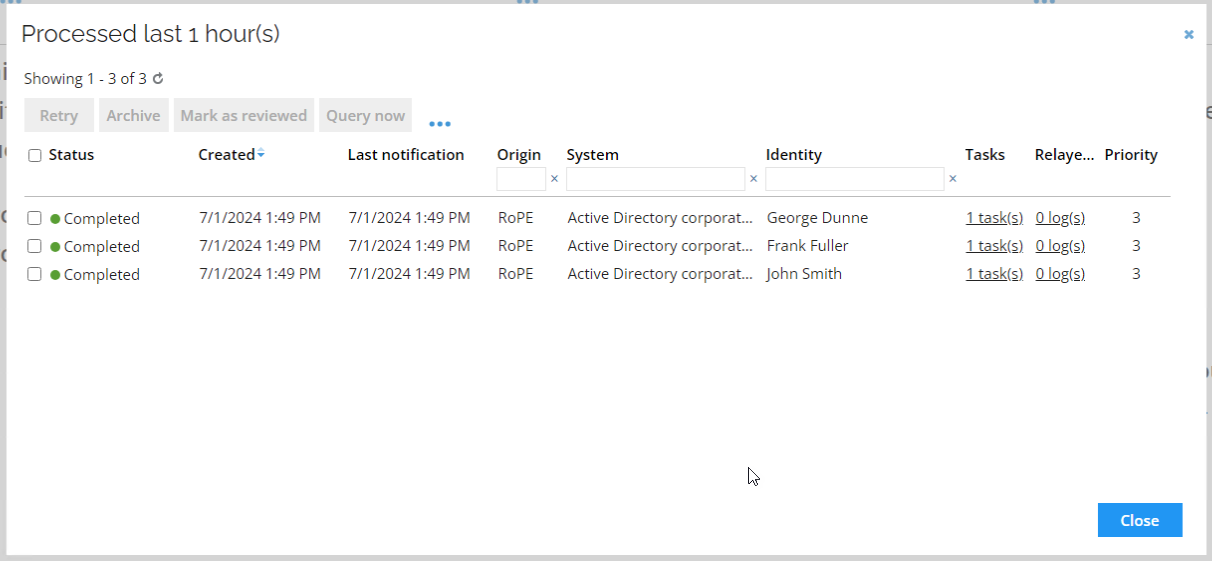
Task: Open 1 task(s) link for John Smith
Action: click(994, 274)
